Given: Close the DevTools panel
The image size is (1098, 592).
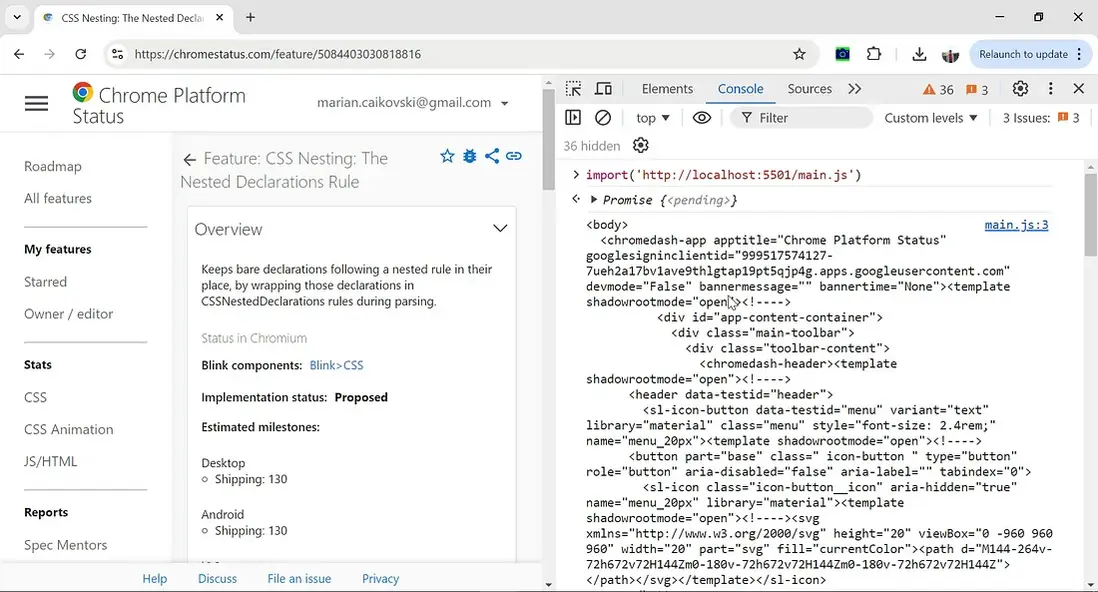Looking at the screenshot, I should [1078, 89].
